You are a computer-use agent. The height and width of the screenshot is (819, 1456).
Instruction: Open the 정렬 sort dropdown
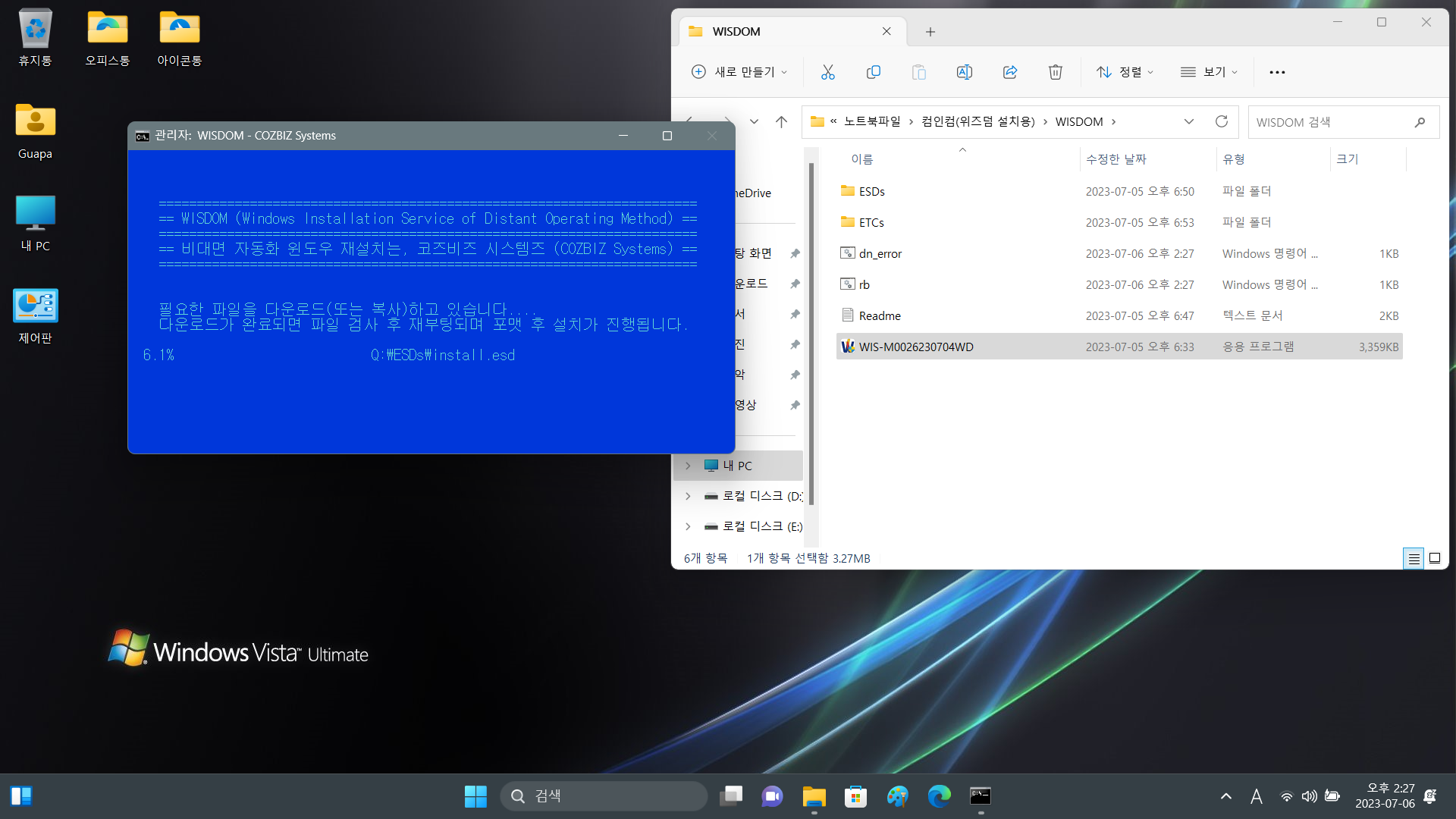(1125, 72)
